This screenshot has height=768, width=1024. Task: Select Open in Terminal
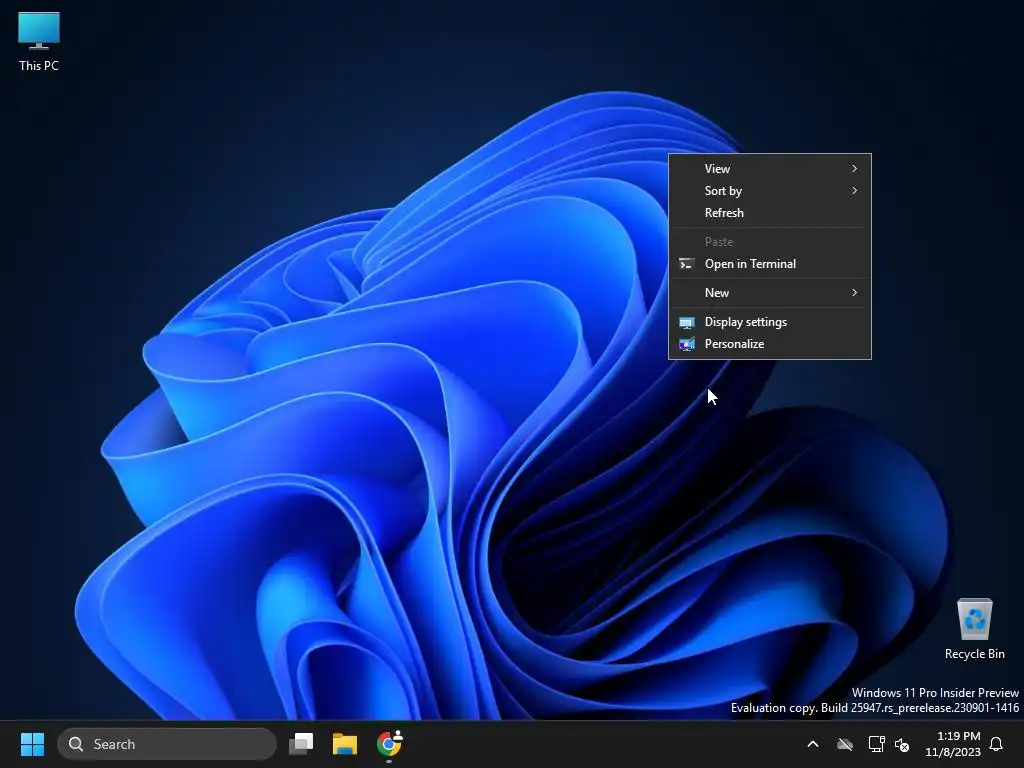[770, 264]
